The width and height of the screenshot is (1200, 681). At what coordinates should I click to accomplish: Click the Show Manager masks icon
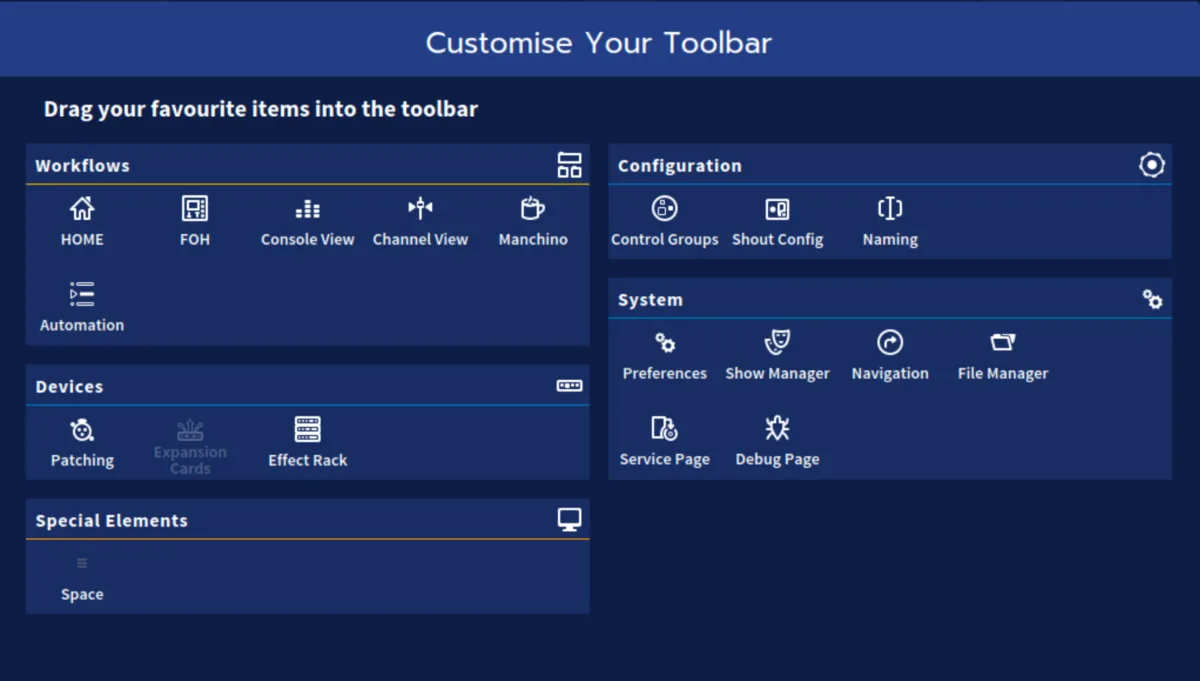777,343
